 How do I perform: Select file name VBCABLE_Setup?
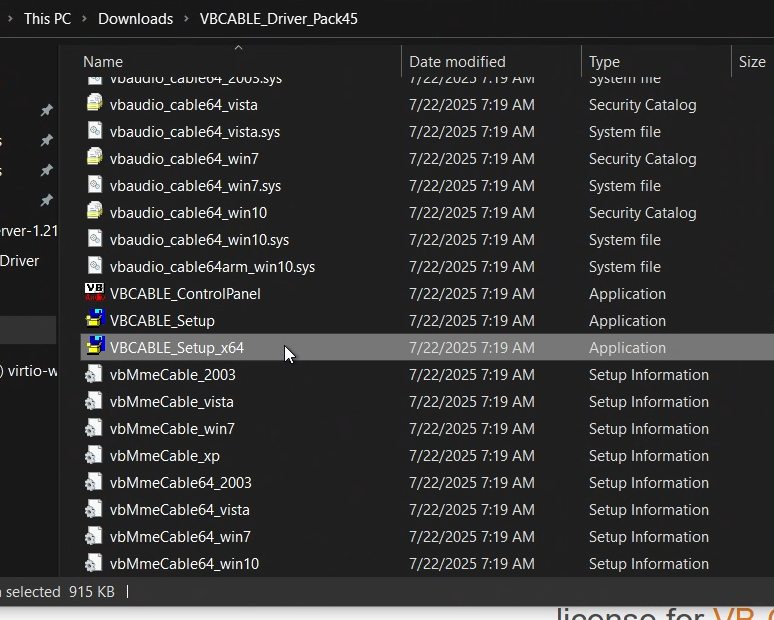pyautogui.click(x=162, y=321)
